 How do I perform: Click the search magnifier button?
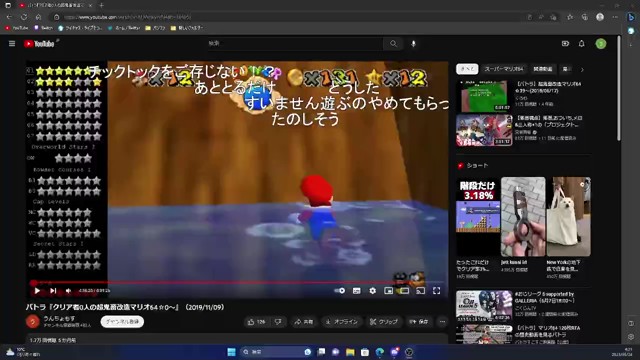coord(393,44)
